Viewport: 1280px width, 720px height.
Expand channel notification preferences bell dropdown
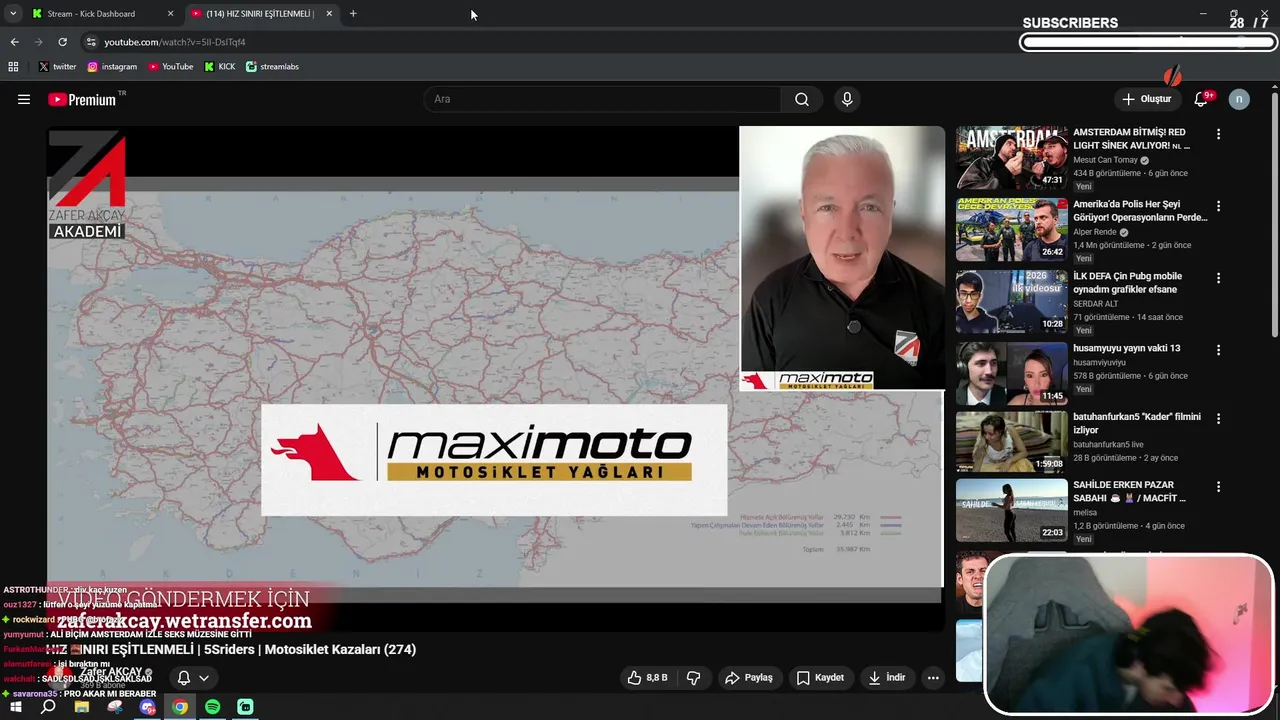tap(193, 677)
